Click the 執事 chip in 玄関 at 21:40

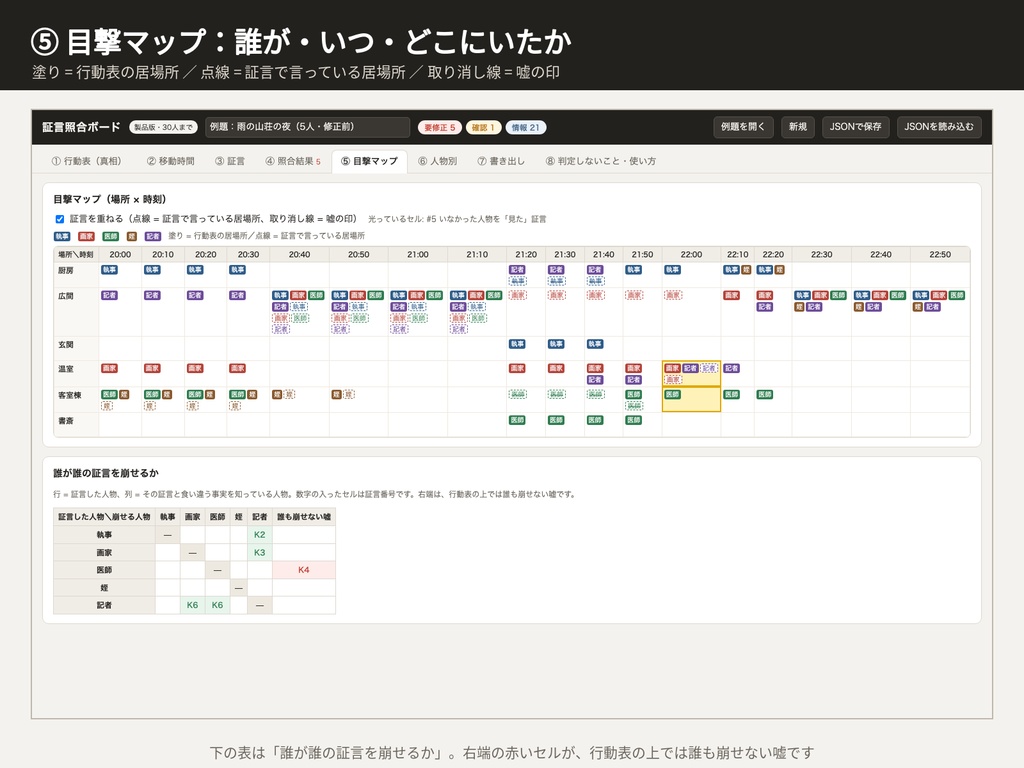click(x=595, y=344)
